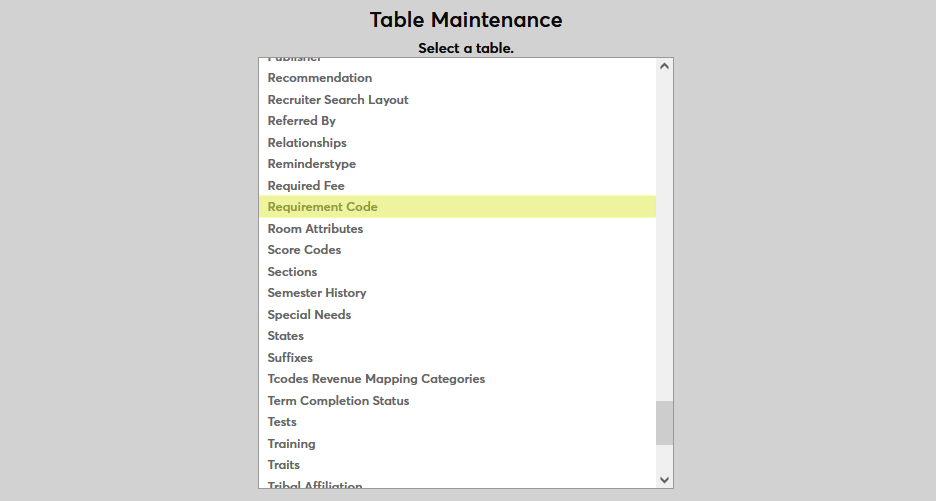
Task: Click the highlighted Requirement Code entry
Action: [x=323, y=207]
